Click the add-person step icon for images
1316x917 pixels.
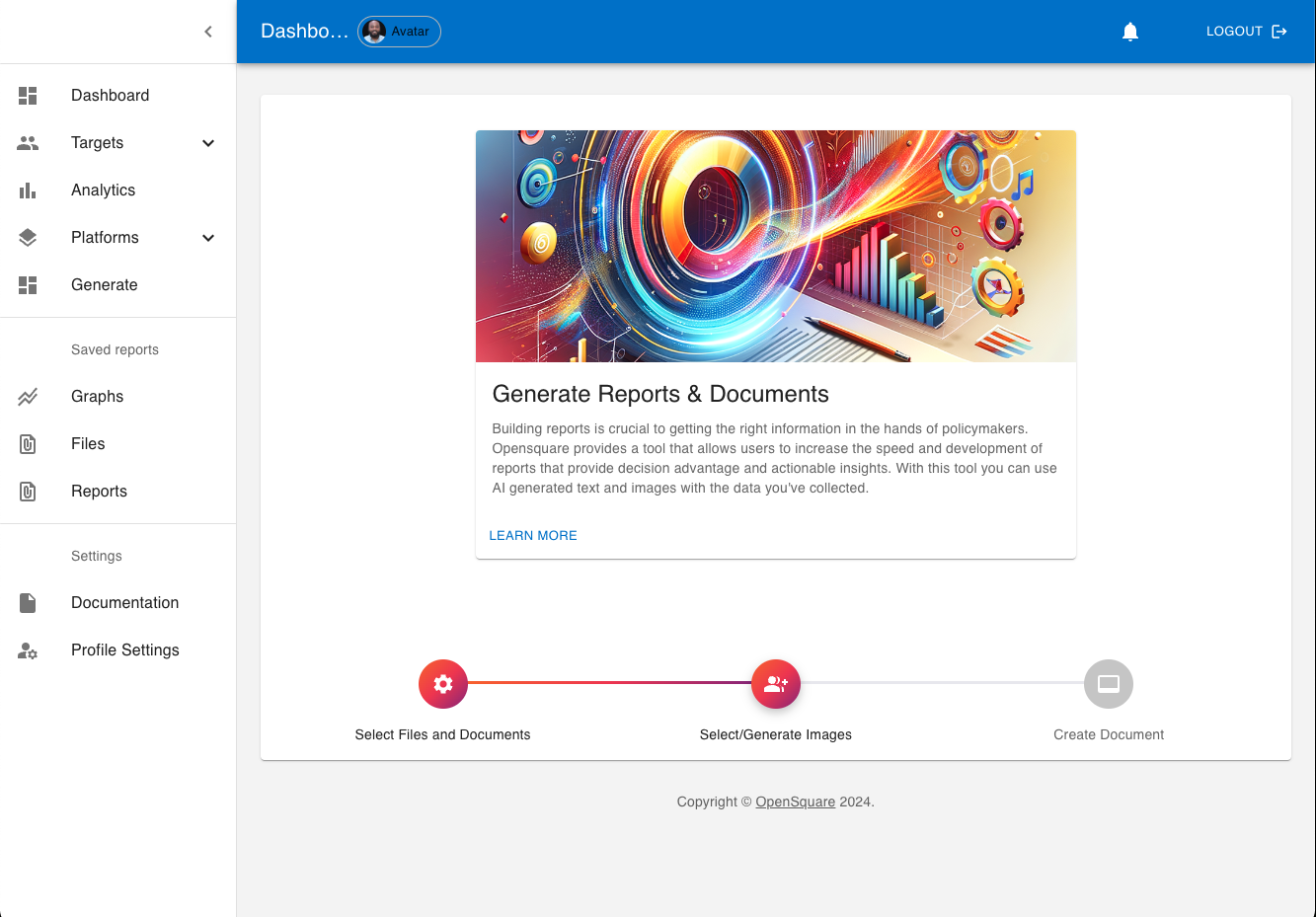pos(776,684)
